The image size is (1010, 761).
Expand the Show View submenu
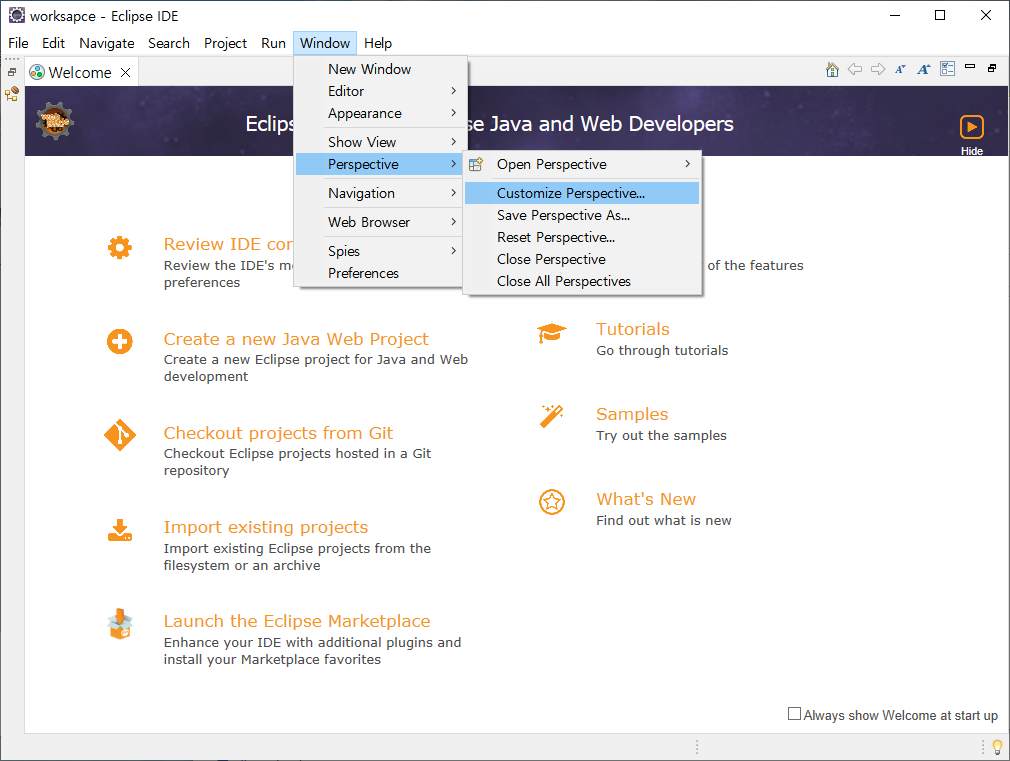[380, 142]
